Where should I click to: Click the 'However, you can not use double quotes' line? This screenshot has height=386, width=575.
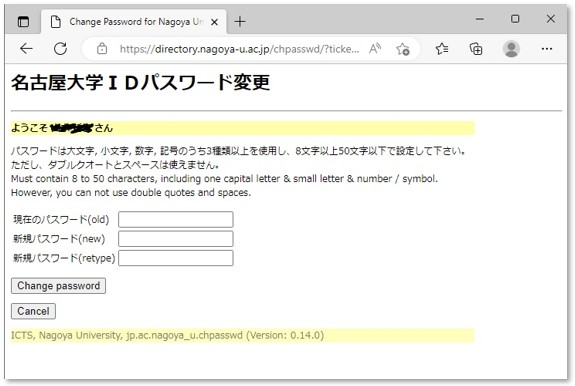pyautogui.click(x=131, y=192)
